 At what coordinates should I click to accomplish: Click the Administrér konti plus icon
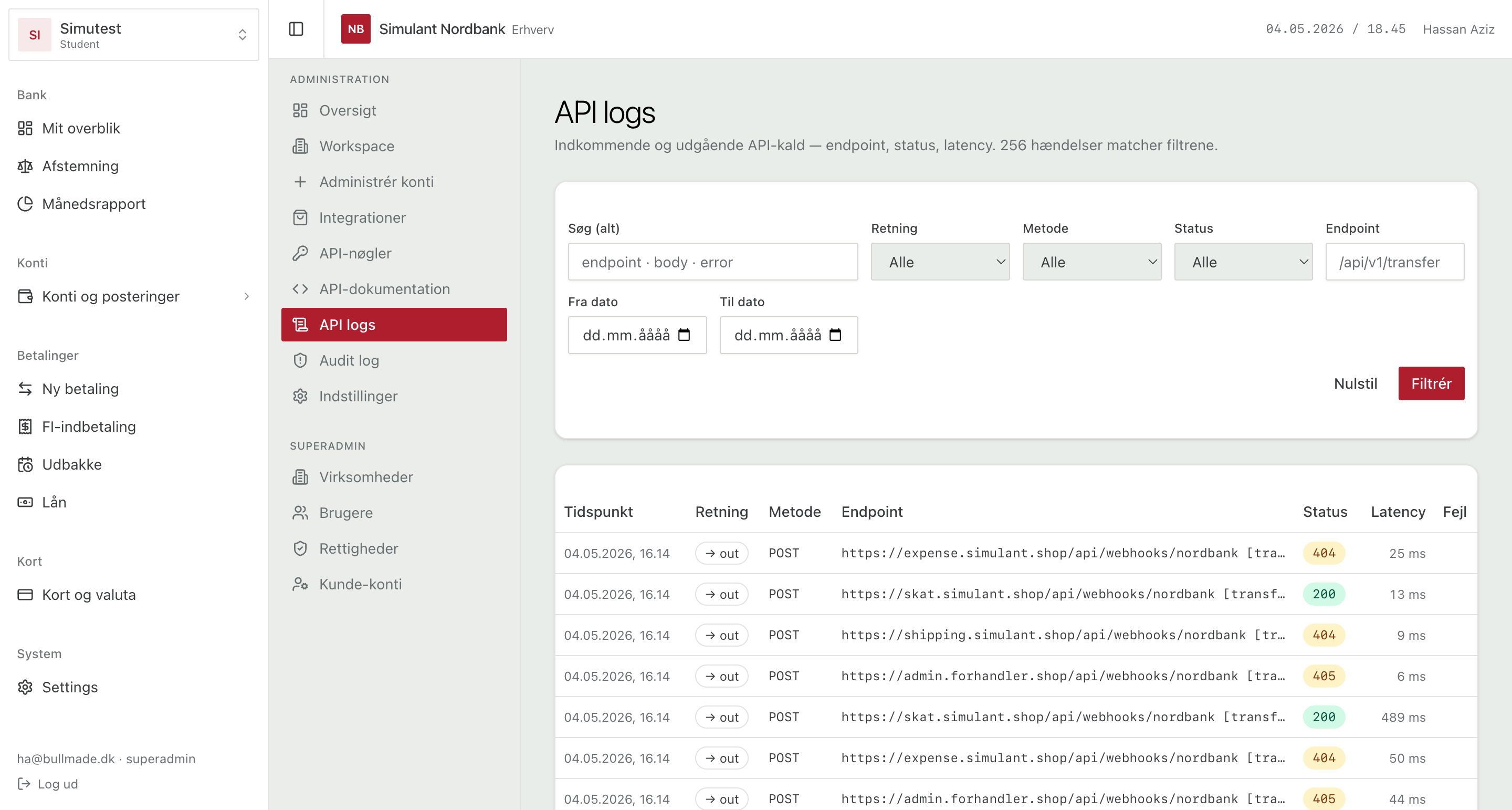[300, 182]
